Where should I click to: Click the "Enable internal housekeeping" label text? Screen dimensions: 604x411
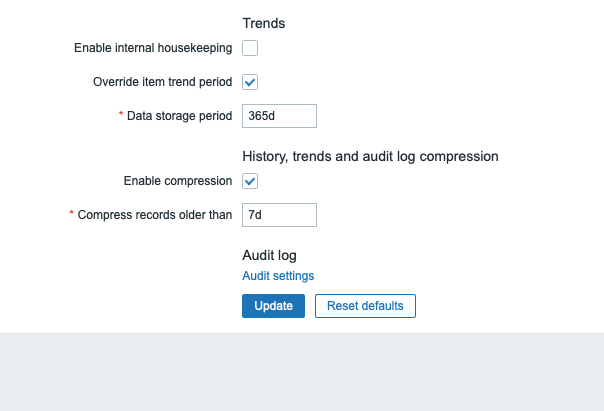coord(153,48)
